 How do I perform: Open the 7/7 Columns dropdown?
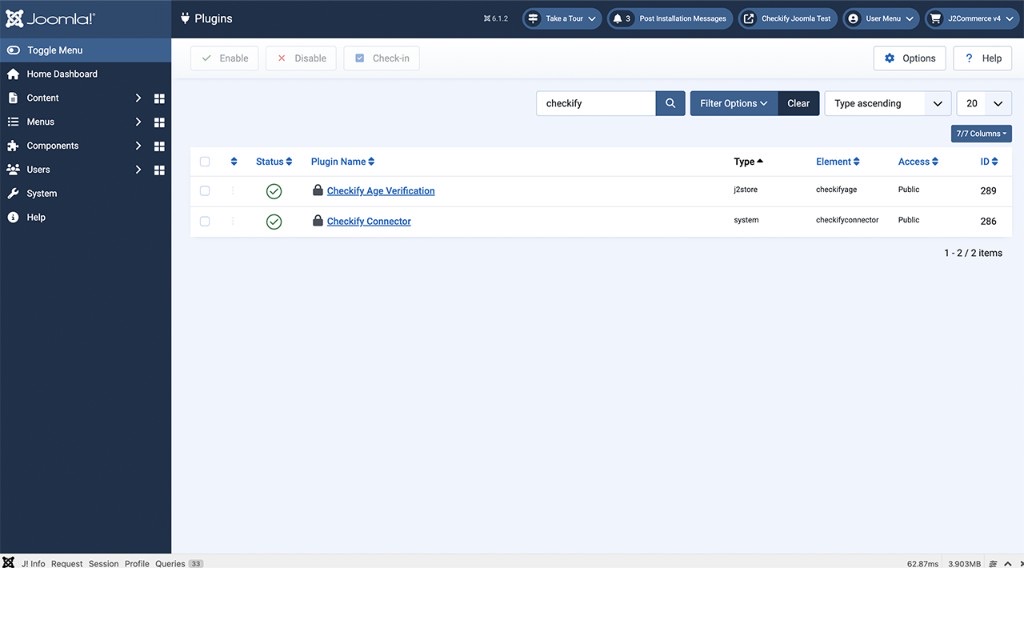981,133
